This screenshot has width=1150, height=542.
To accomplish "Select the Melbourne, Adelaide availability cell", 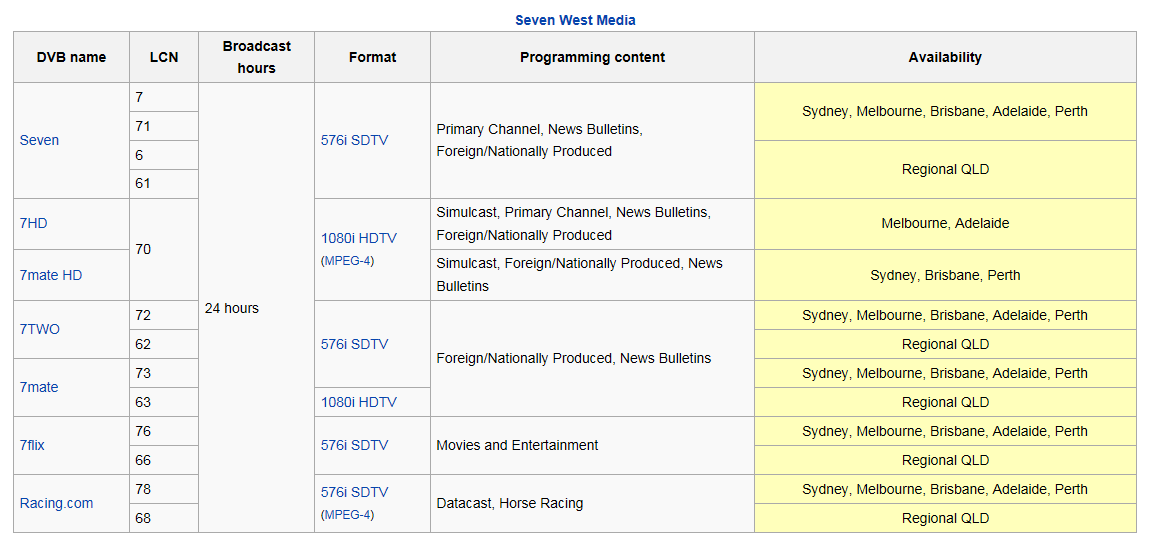I will [x=945, y=223].
